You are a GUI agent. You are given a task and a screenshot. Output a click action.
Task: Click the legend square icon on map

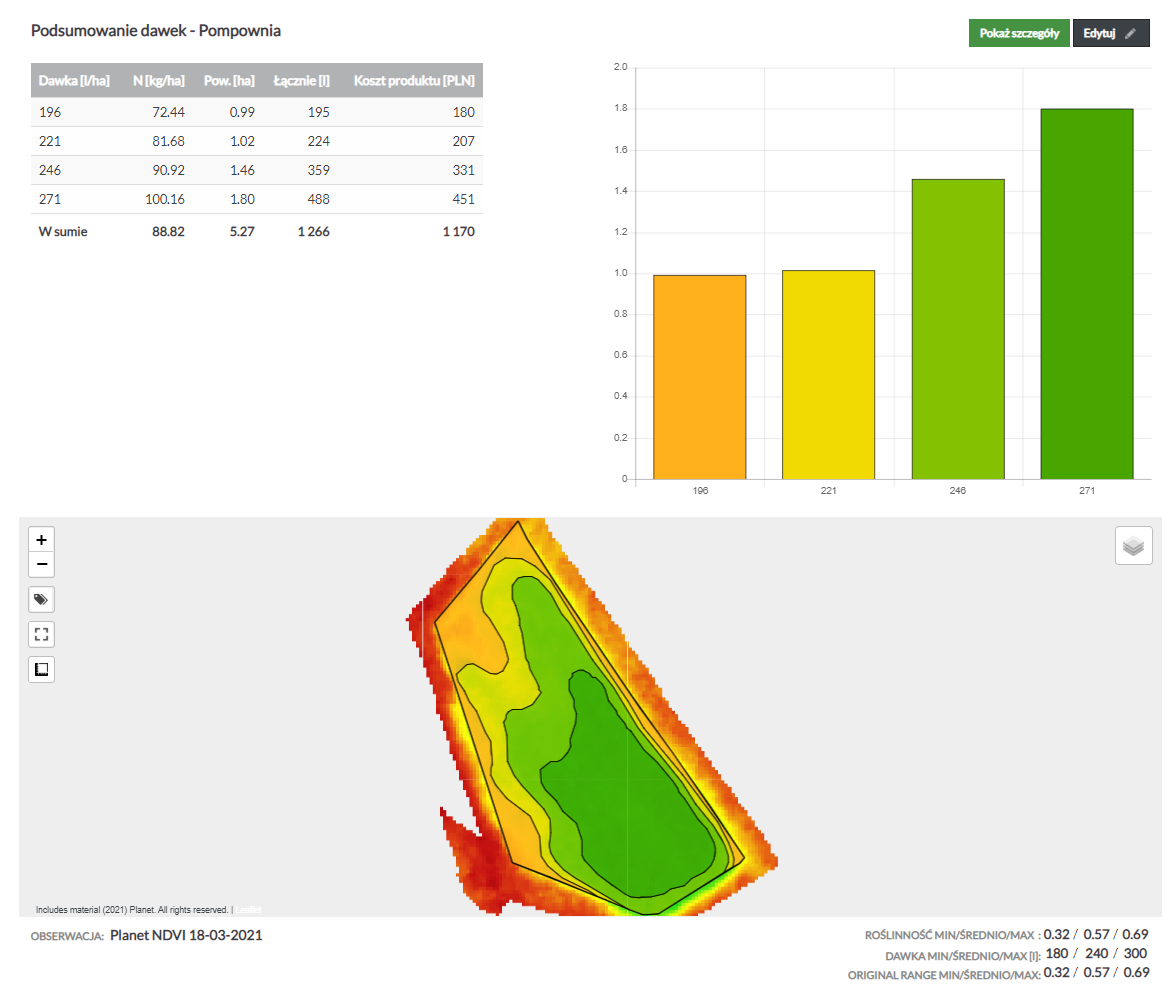(41, 669)
